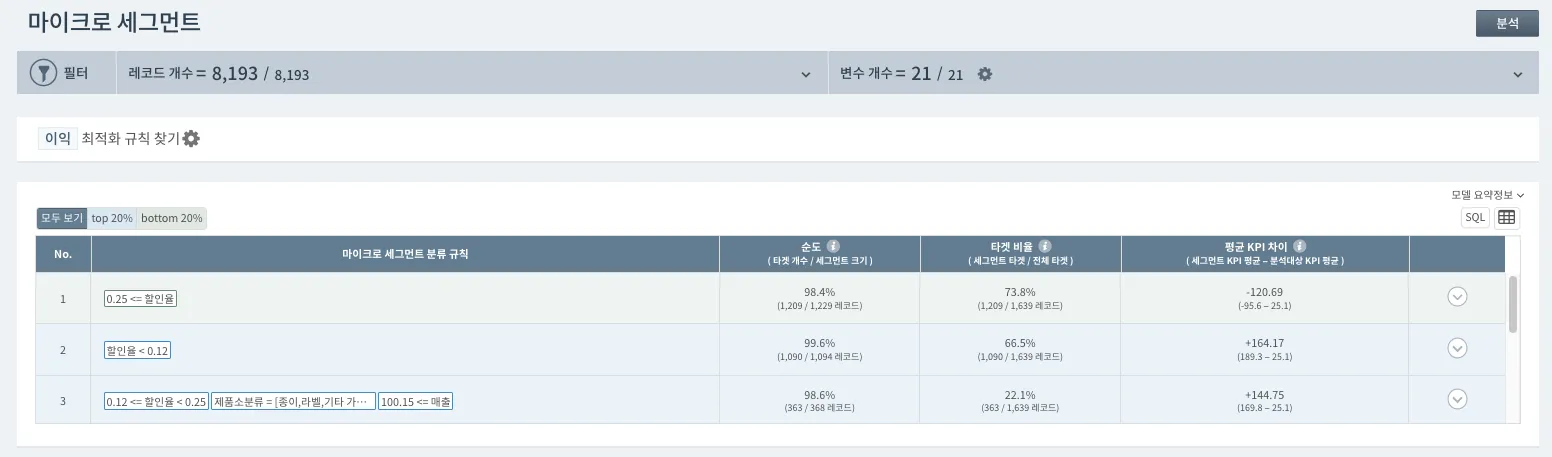1552x457 pixels.
Task: Click the 이익 target tag
Action: click(x=58, y=139)
